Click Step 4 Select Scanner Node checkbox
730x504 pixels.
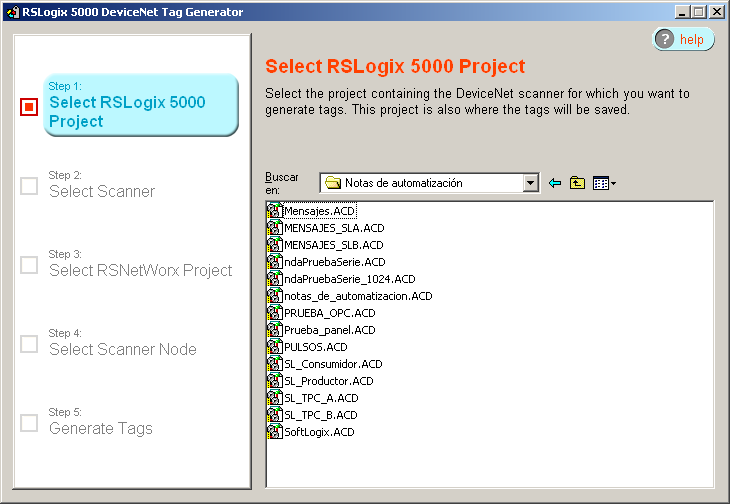(29, 344)
